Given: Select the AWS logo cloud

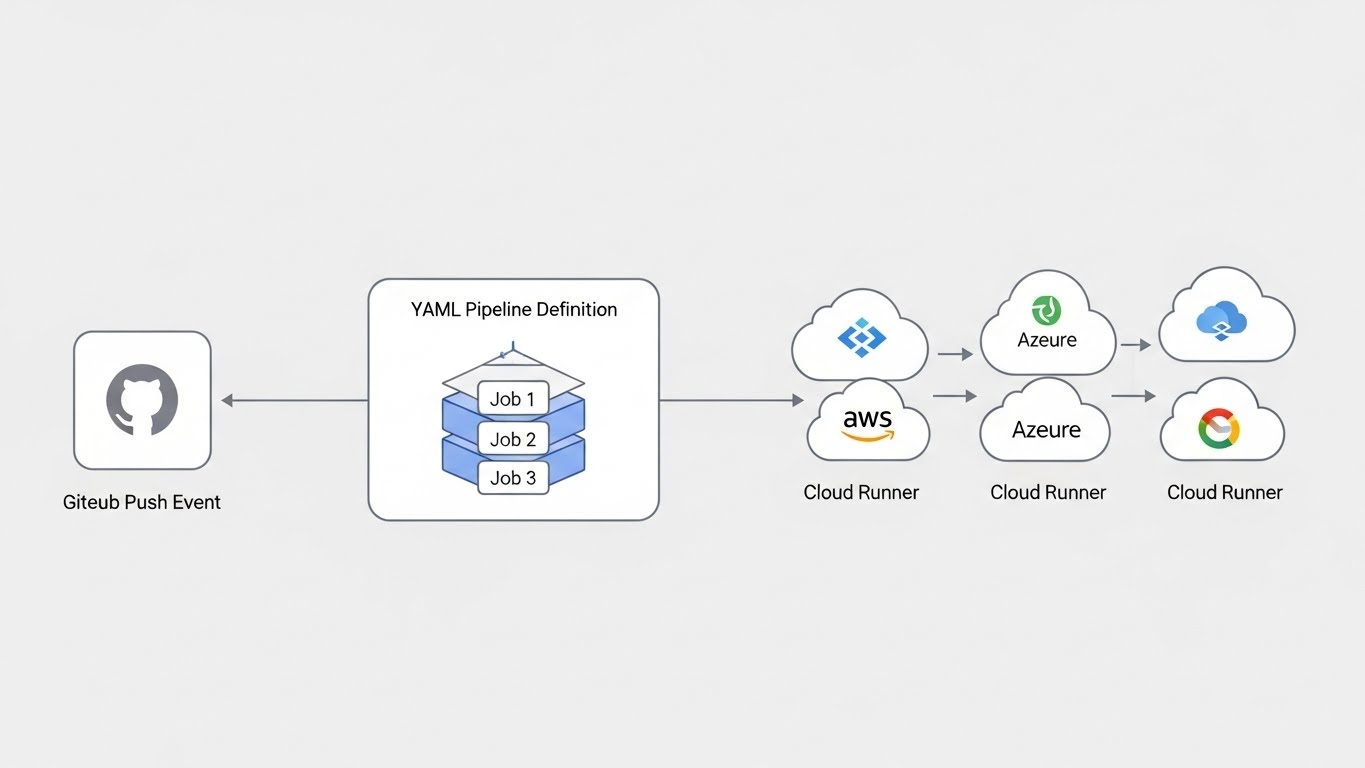Looking at the screenshot, I should [x=867, y=423].
